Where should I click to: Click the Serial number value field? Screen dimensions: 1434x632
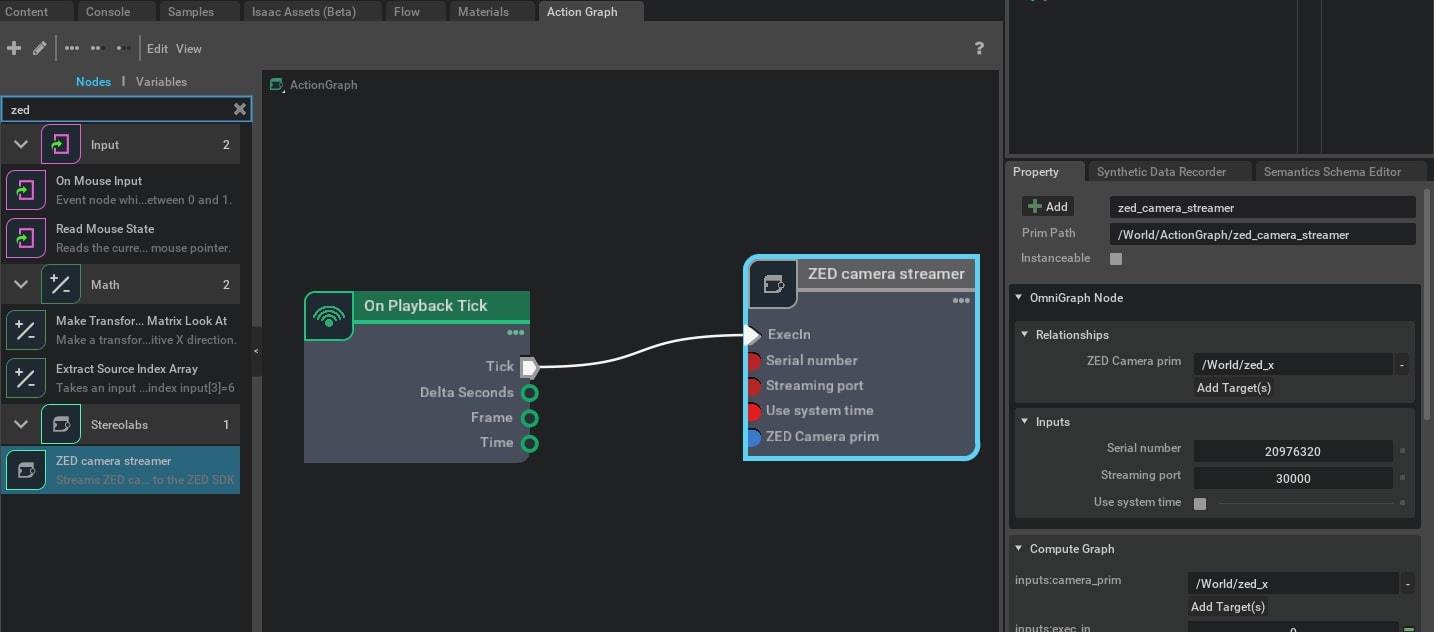click(1293, 452)
